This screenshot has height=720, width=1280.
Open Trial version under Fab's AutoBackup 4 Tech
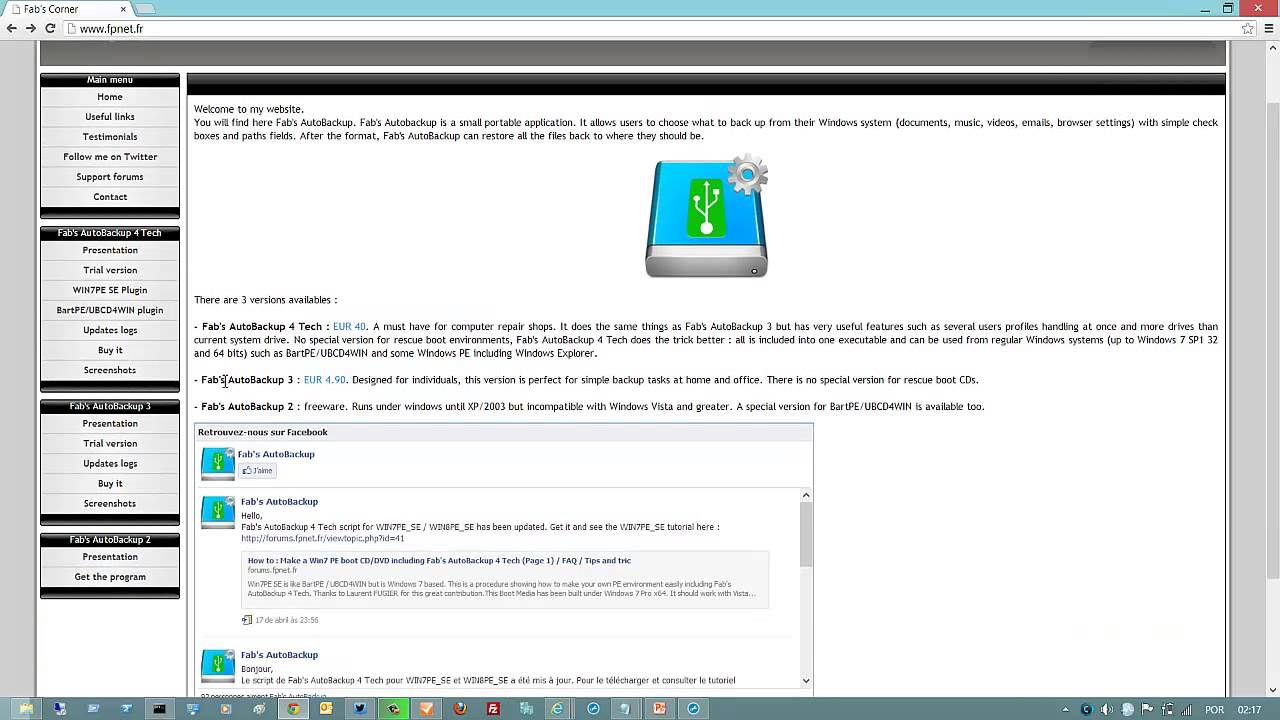coord(110,270)
